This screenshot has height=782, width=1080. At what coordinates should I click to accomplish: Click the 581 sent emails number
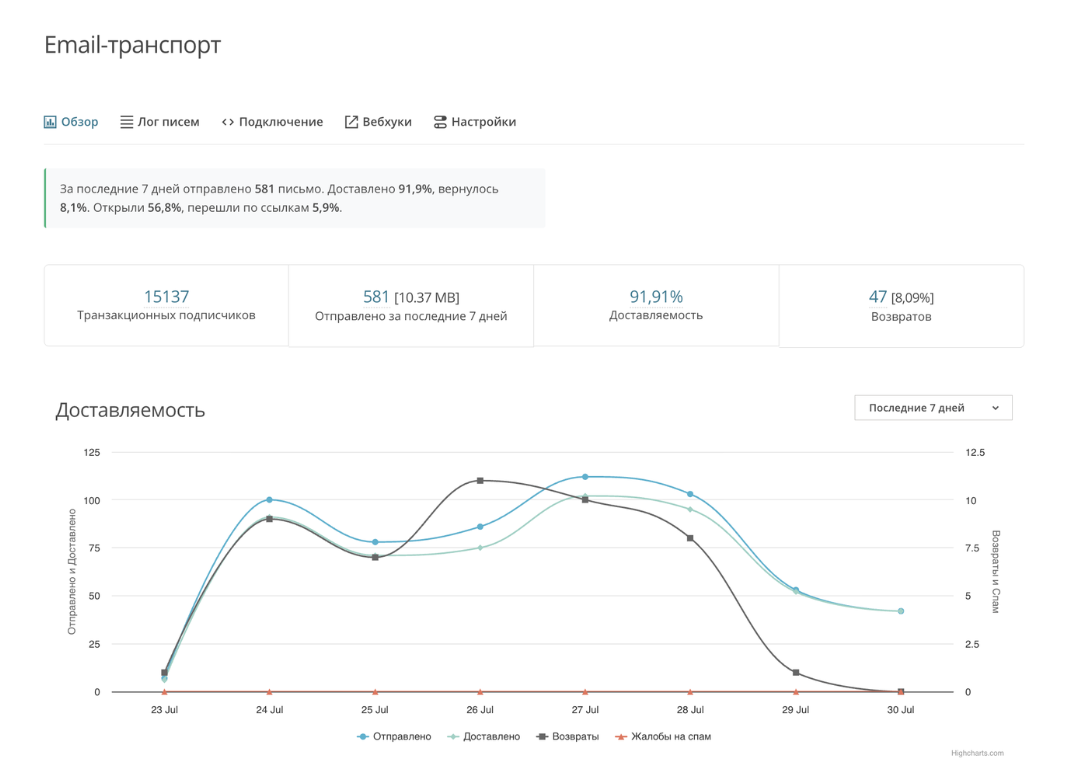coord(376,297)
